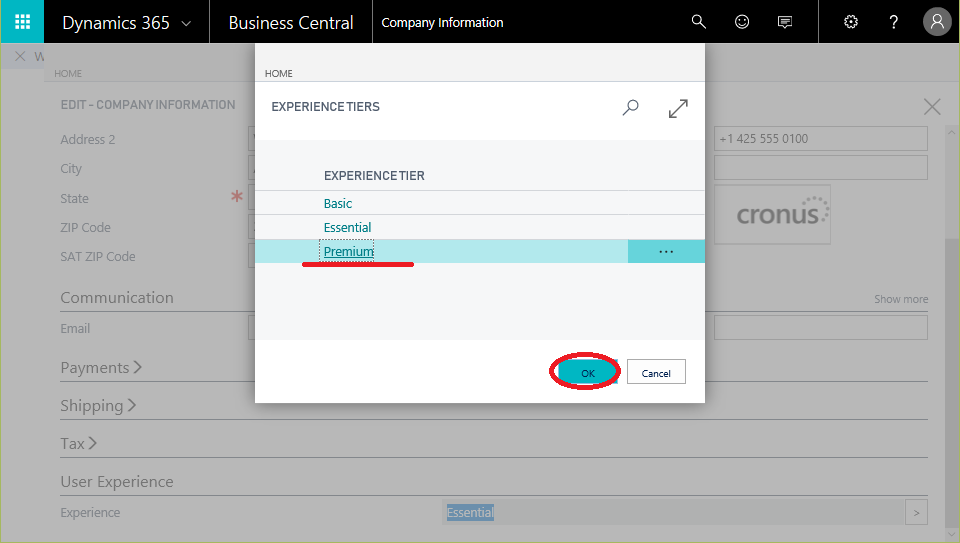Click the Experience field showing Essential
This screenshot has height=543, width=960.
[673, 512]
